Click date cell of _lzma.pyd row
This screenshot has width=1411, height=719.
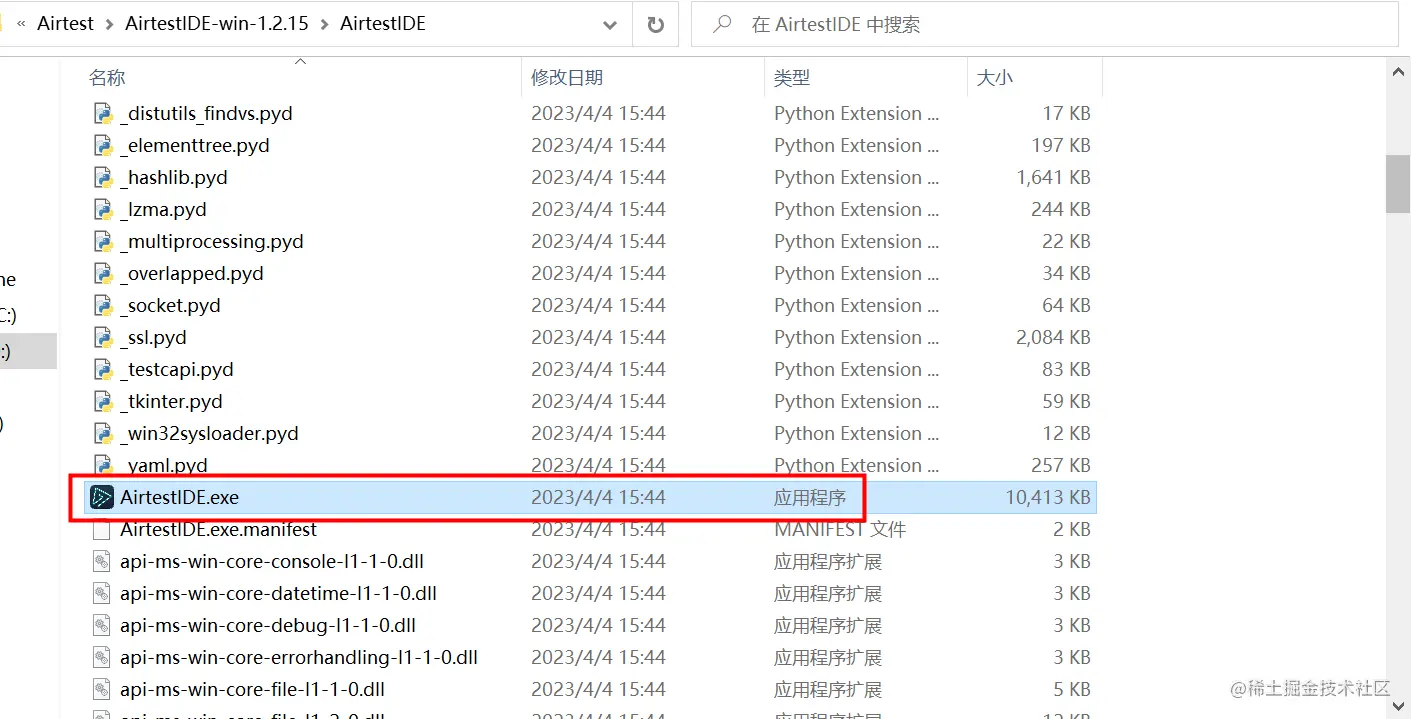point(598,209)
